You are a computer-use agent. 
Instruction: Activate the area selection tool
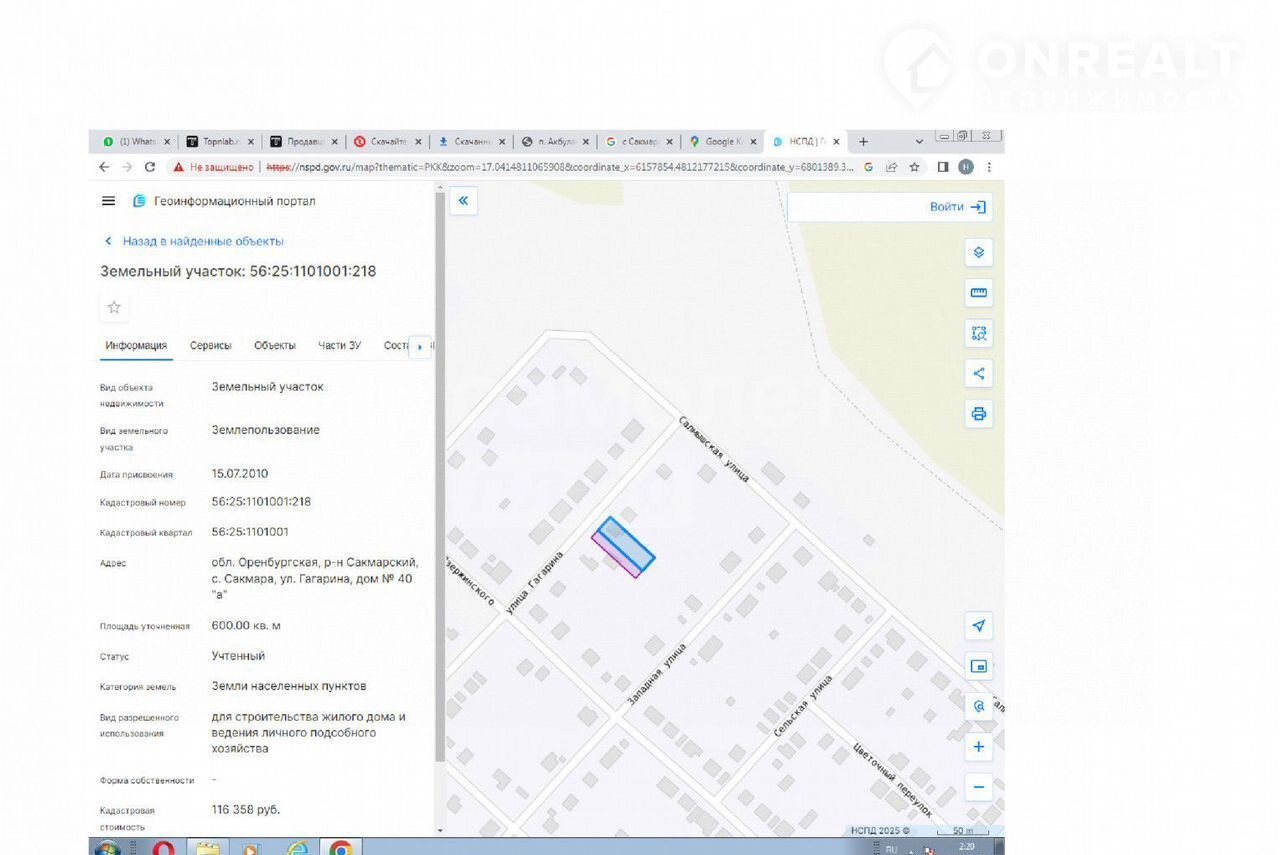click(x=978, y=334)
